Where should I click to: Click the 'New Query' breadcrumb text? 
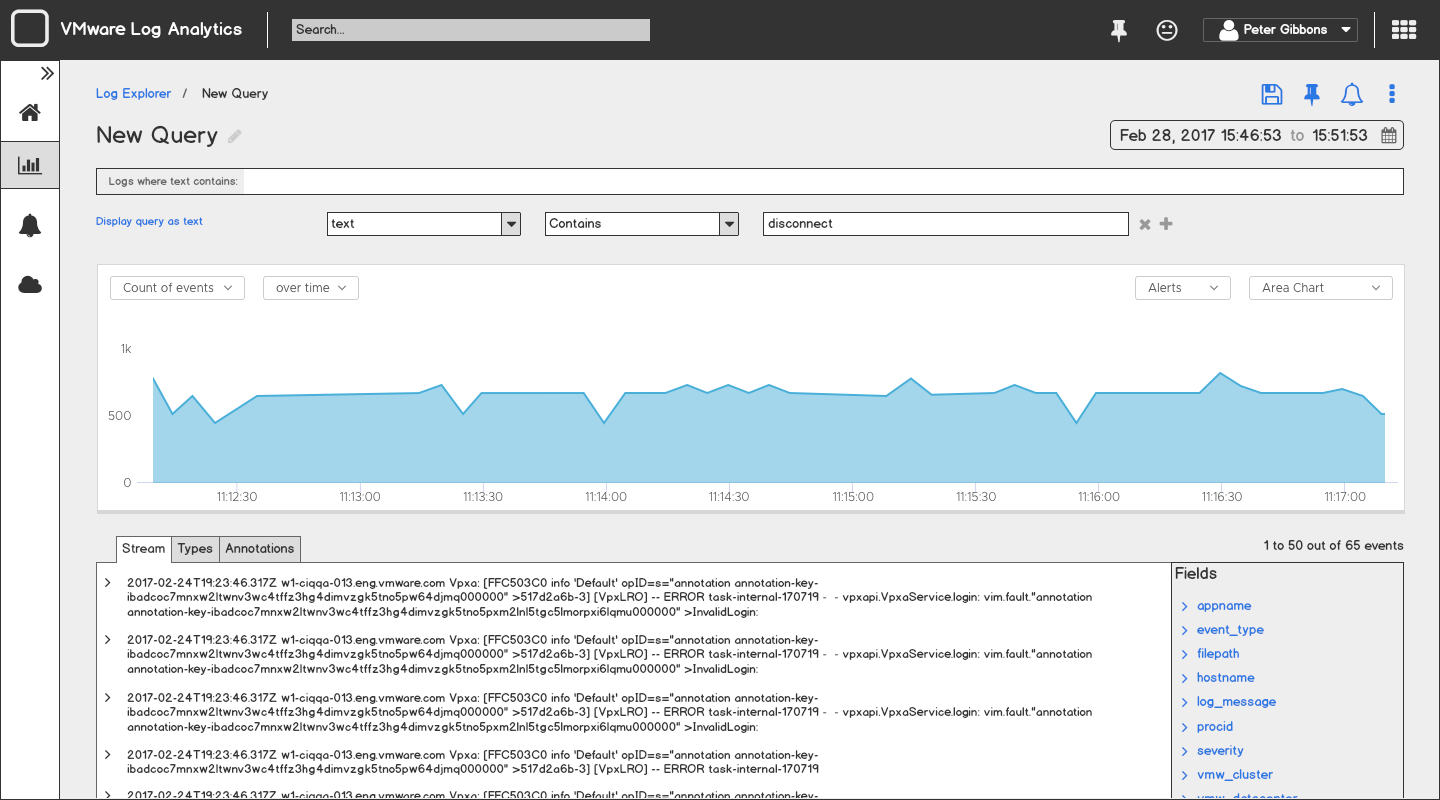[x=235, y=94]
